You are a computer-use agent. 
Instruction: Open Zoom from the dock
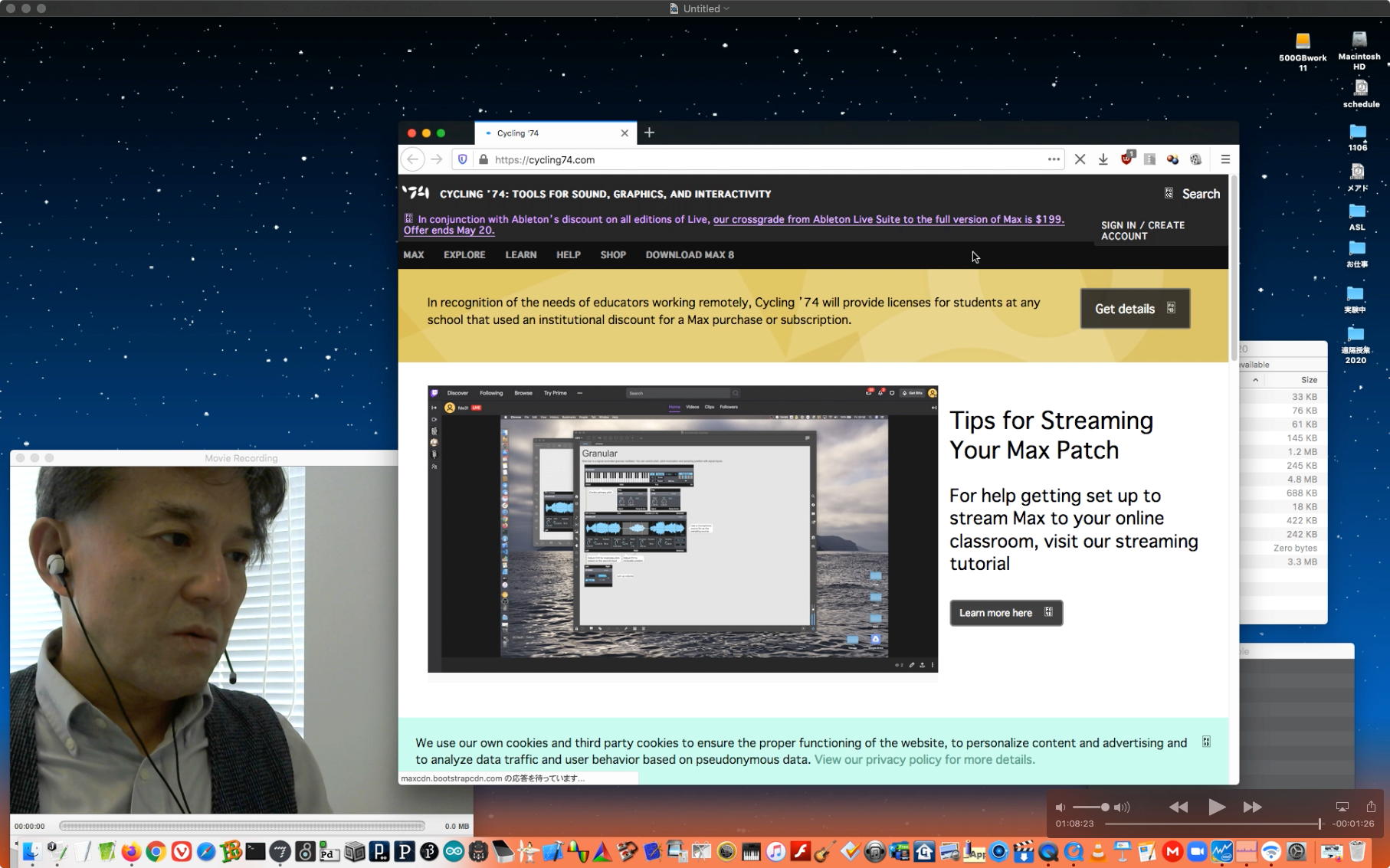[x=1197, y=852]
